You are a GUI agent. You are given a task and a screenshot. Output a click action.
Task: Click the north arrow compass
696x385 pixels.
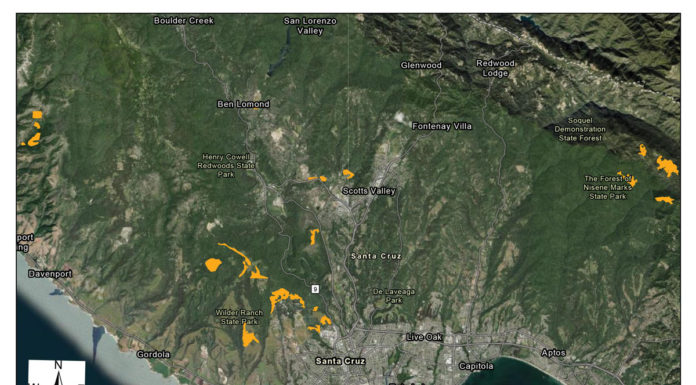[x=57, y=373]
